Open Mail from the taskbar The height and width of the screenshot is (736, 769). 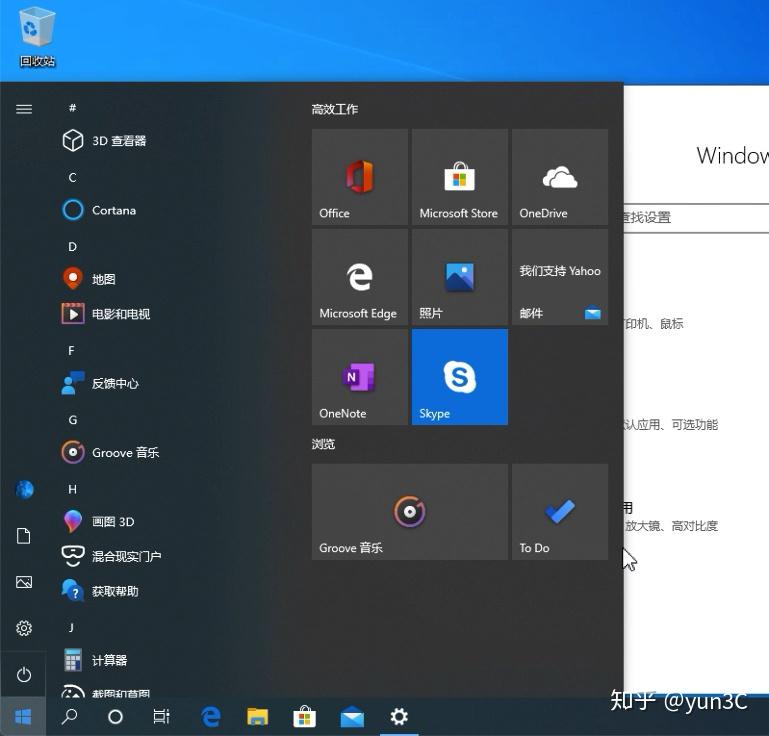tap(352, 717)
